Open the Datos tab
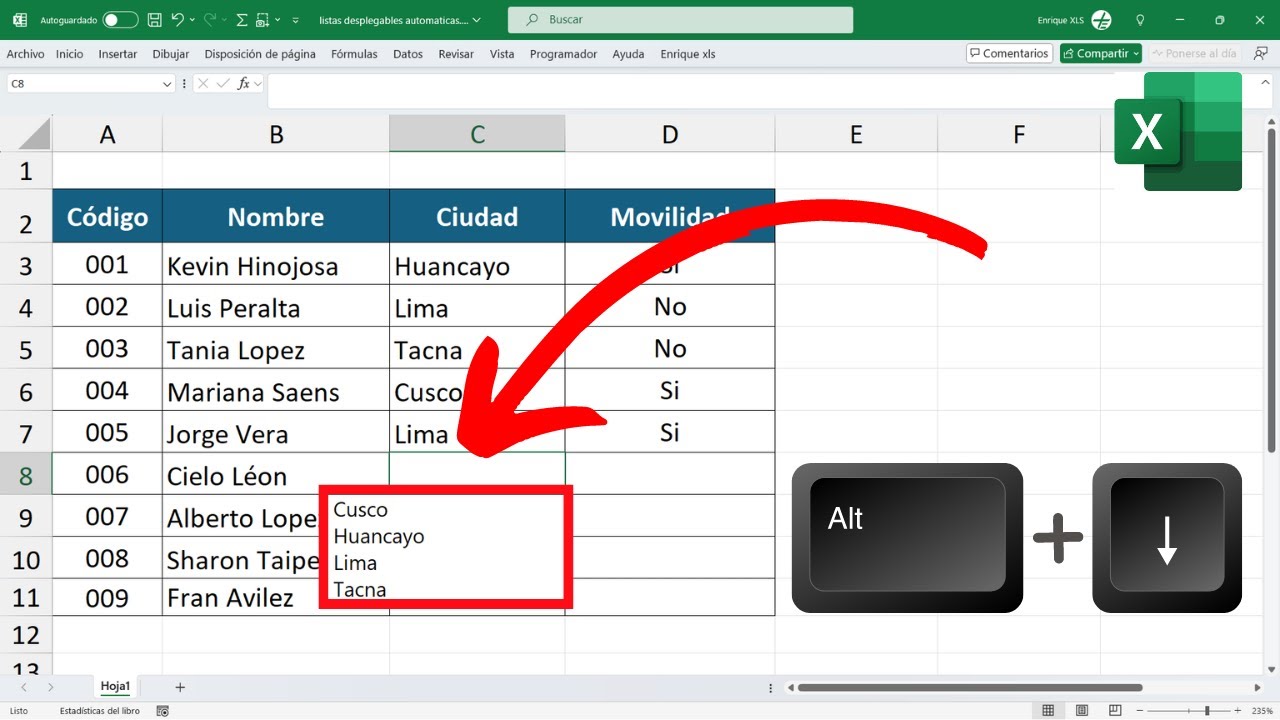Screen dimensions: 1280x720 (x=408, y=54)
